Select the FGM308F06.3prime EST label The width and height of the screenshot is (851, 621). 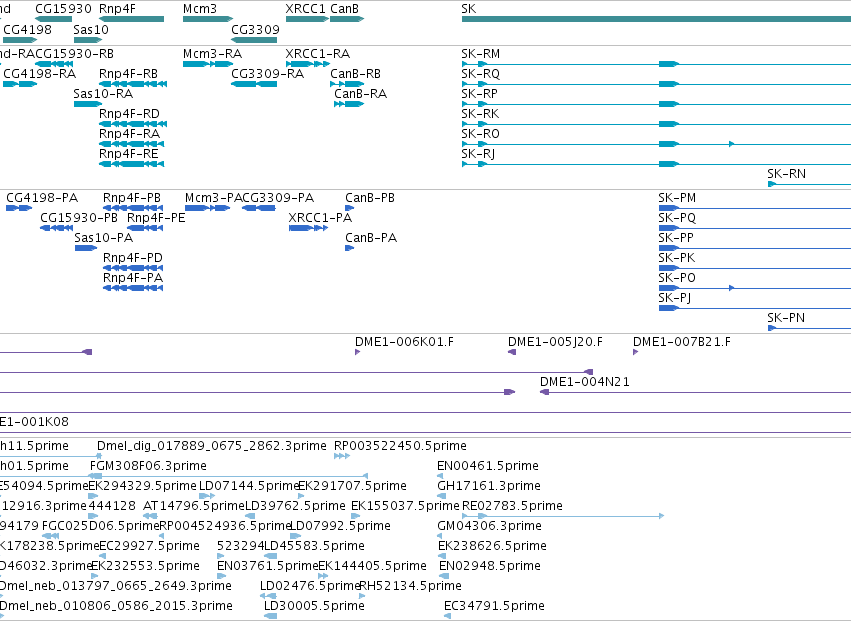click(148, 467)
